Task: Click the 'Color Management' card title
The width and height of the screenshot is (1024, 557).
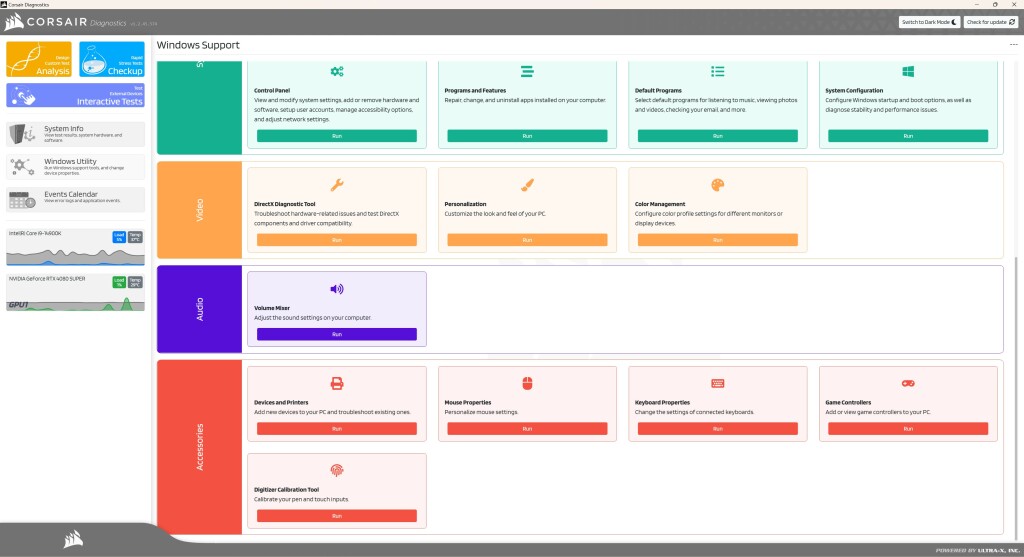Action: click(x=660, y=204)
